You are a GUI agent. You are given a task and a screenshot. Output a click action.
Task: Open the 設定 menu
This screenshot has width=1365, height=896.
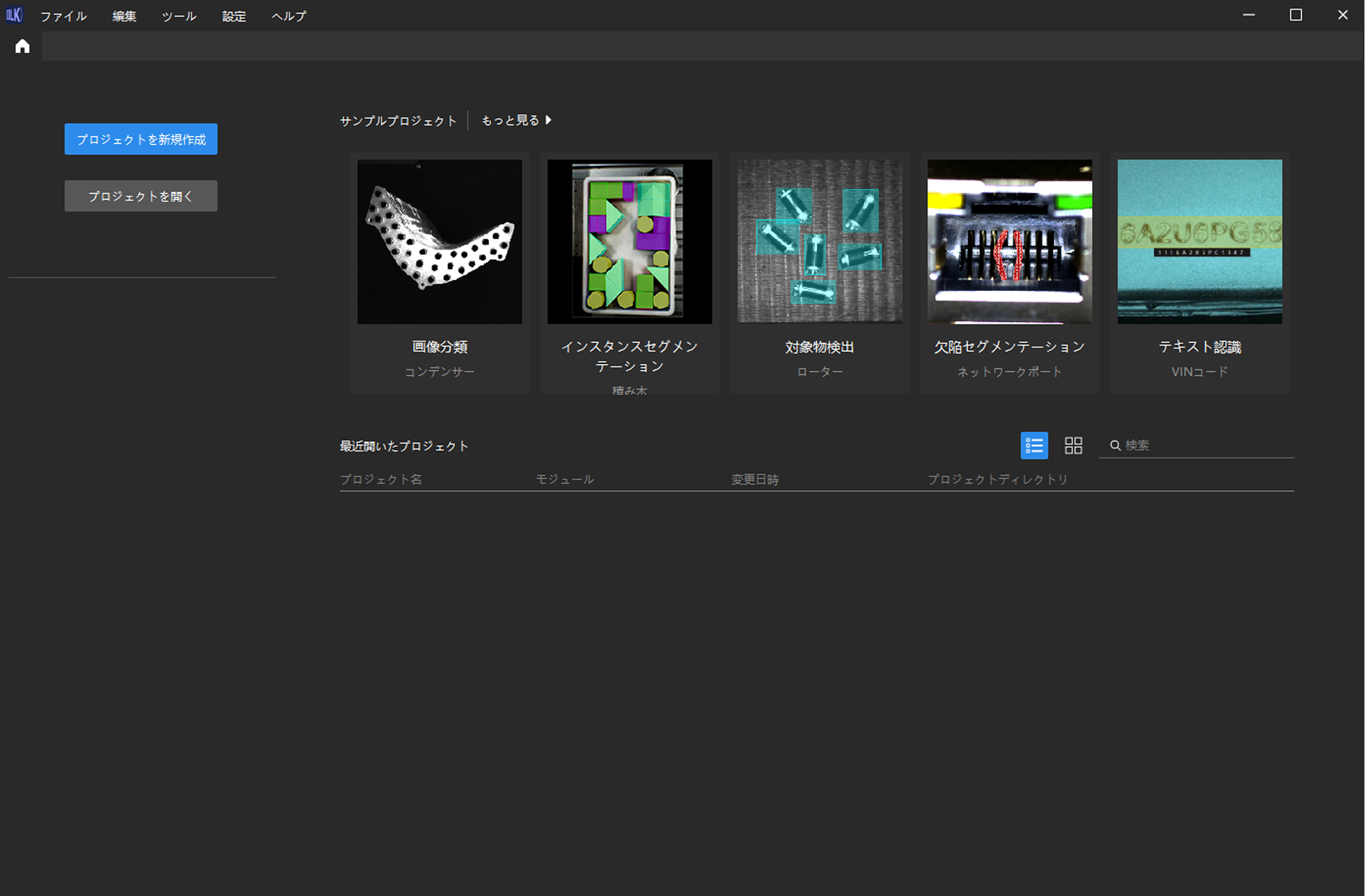pyautogui.click(x=234, y=16)
